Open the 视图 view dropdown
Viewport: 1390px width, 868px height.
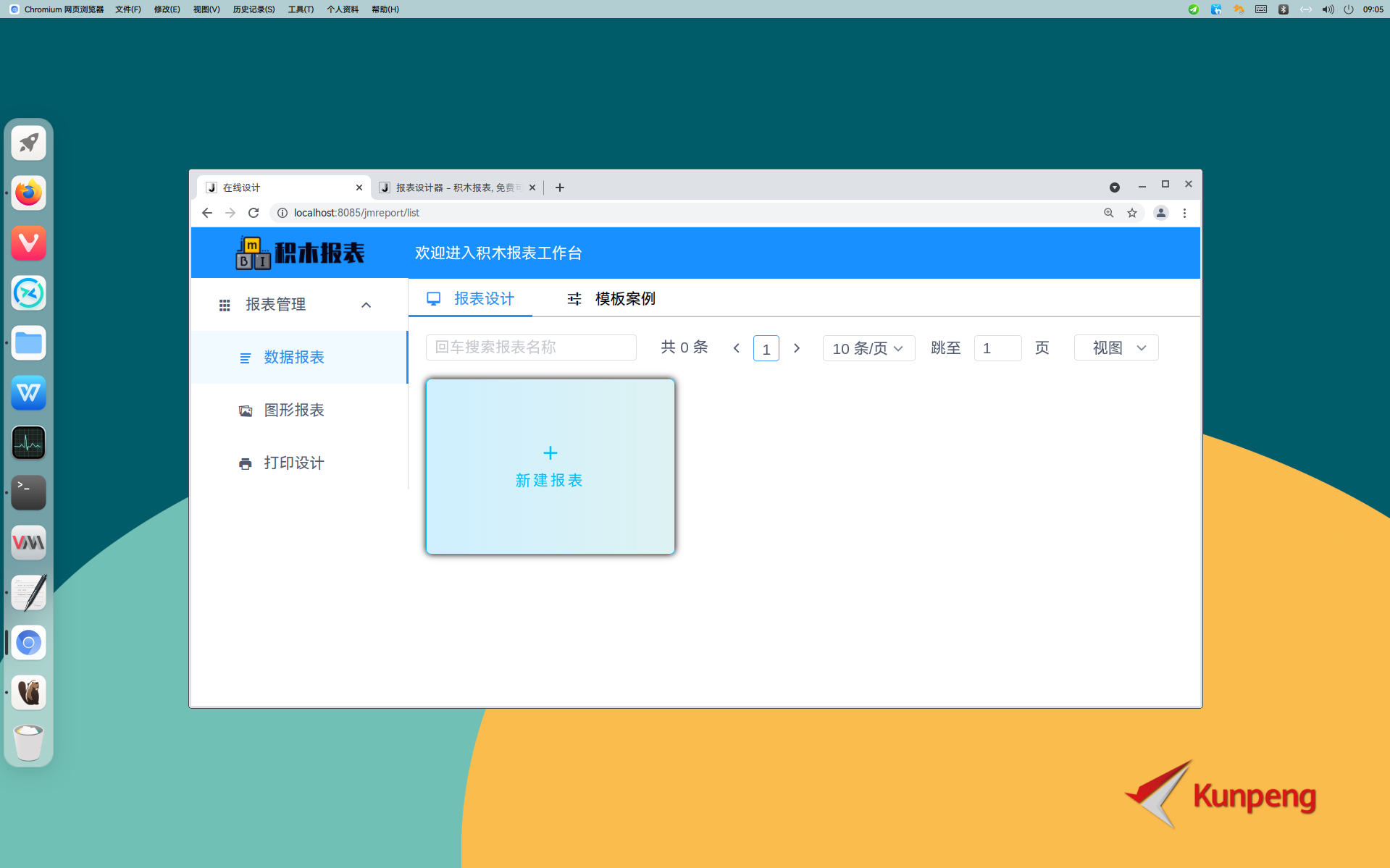click(1115, 347)
